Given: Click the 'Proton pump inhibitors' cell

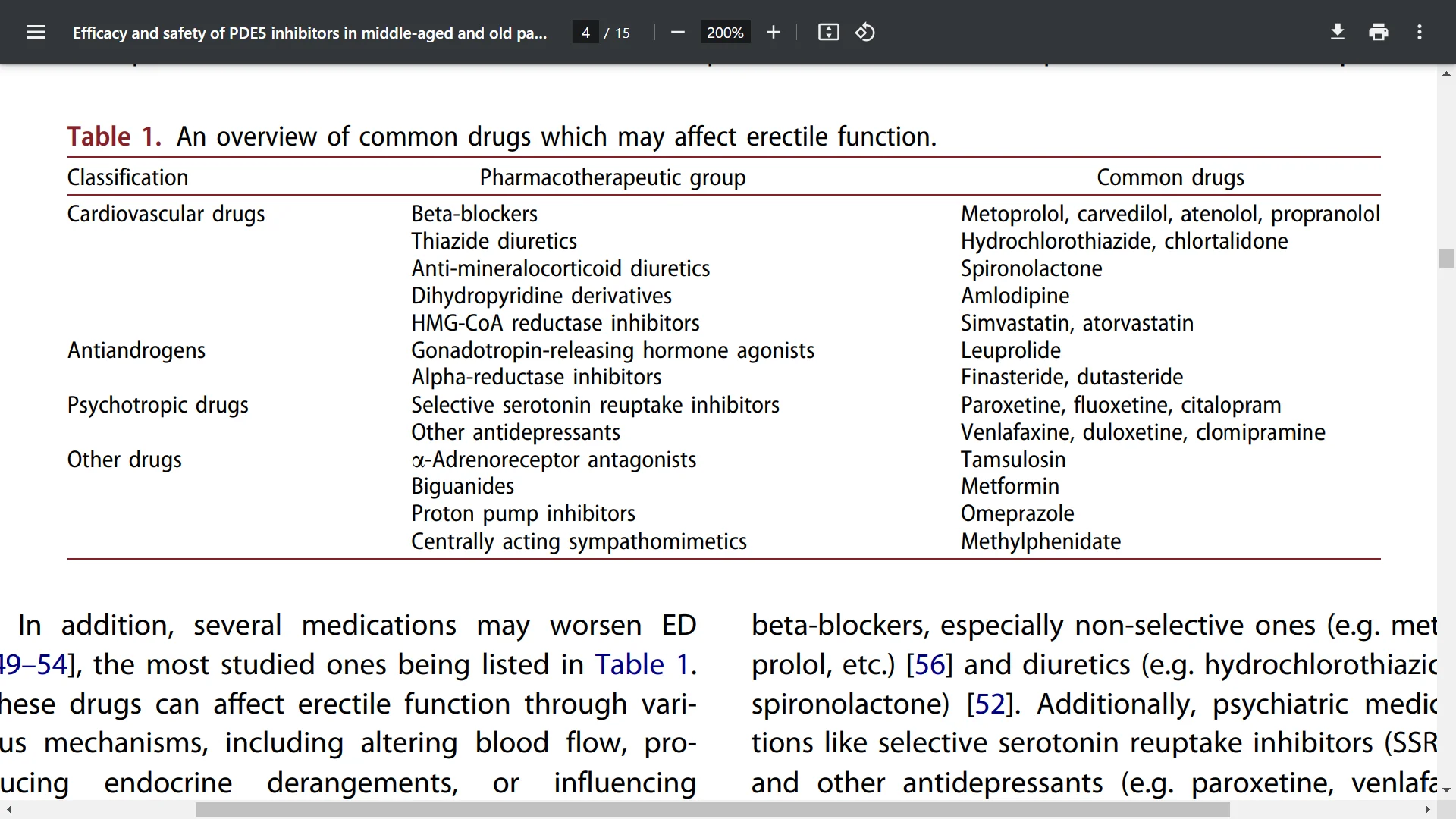Looking at the screenshot, I should [523, 513].
